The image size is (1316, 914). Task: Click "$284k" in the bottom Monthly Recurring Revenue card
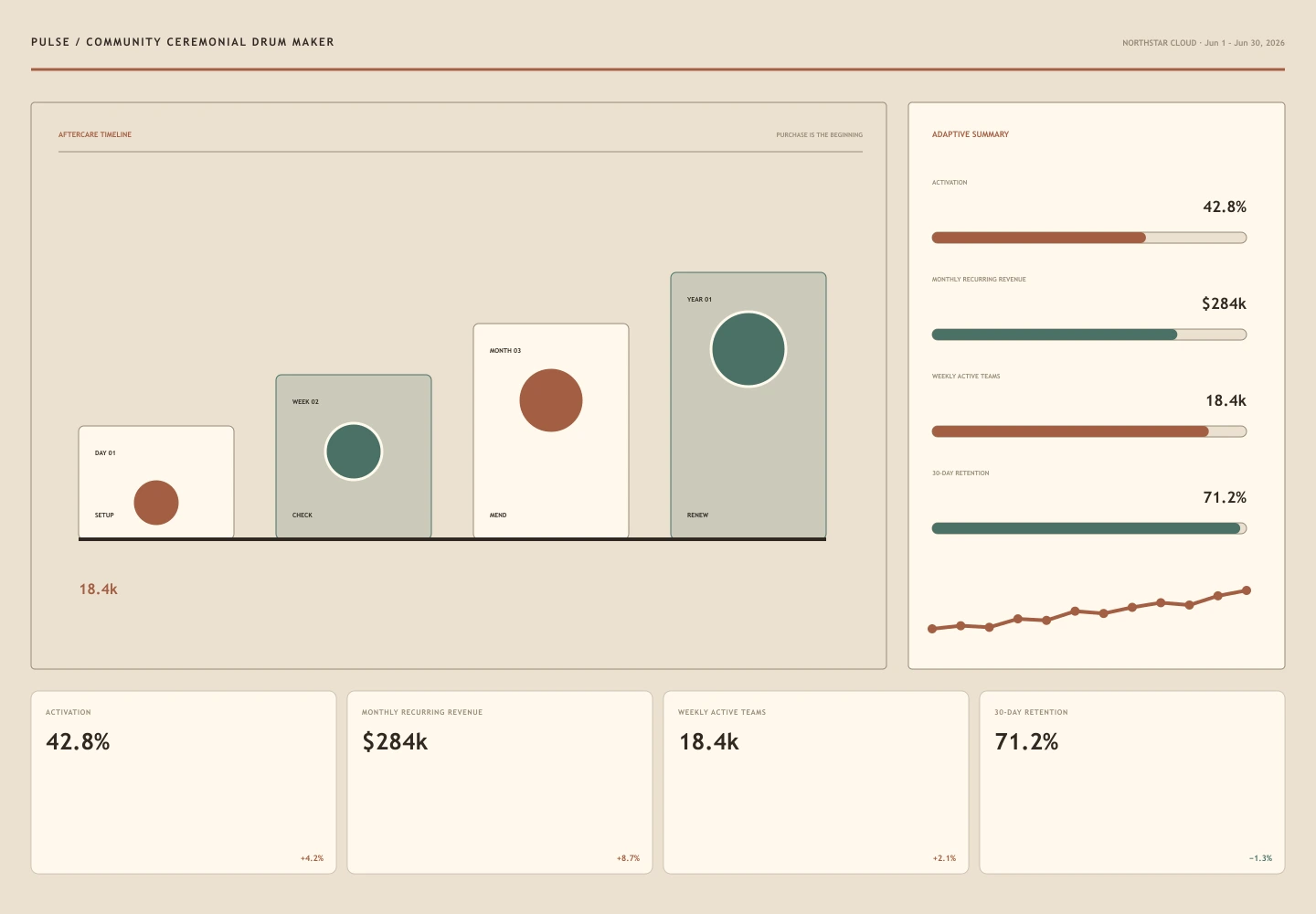click(395, 742)
